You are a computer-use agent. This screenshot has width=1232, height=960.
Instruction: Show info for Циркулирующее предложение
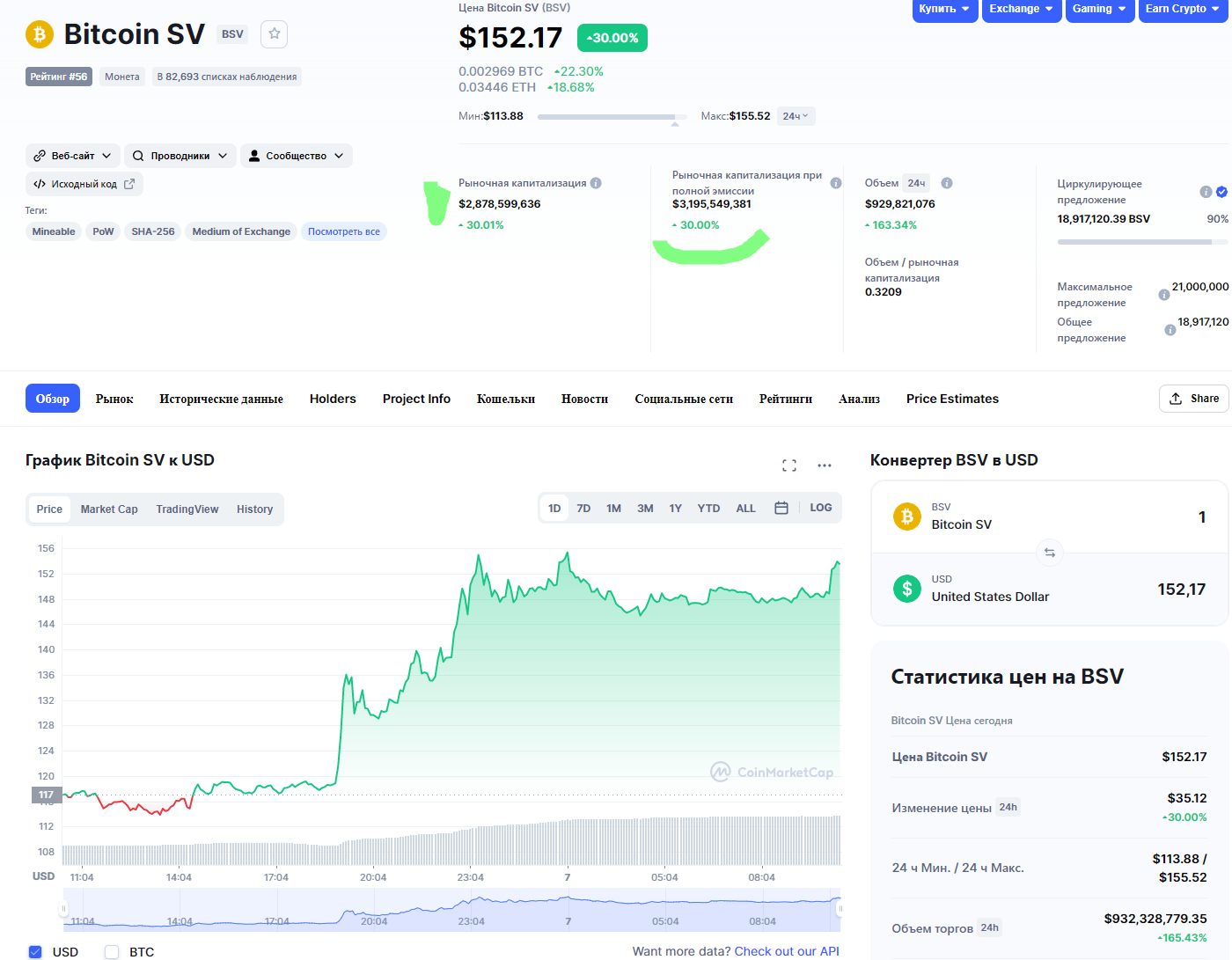(x=1206, y=192)
